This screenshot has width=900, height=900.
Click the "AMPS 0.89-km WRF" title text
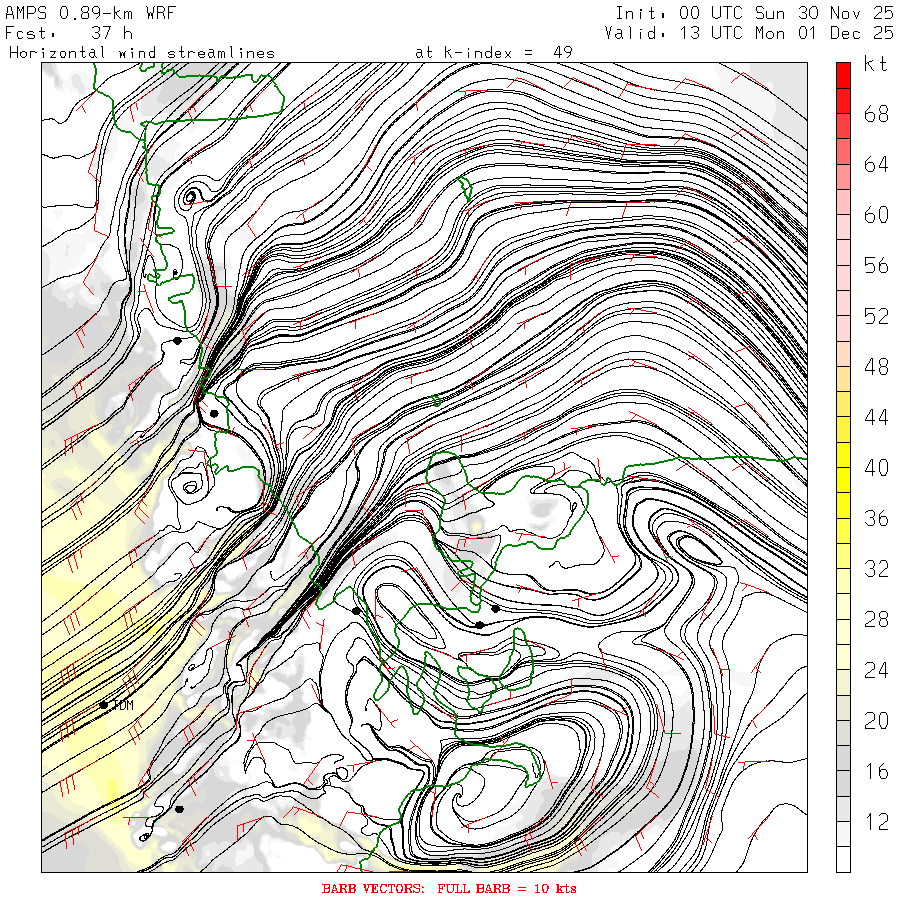(90, 13)
